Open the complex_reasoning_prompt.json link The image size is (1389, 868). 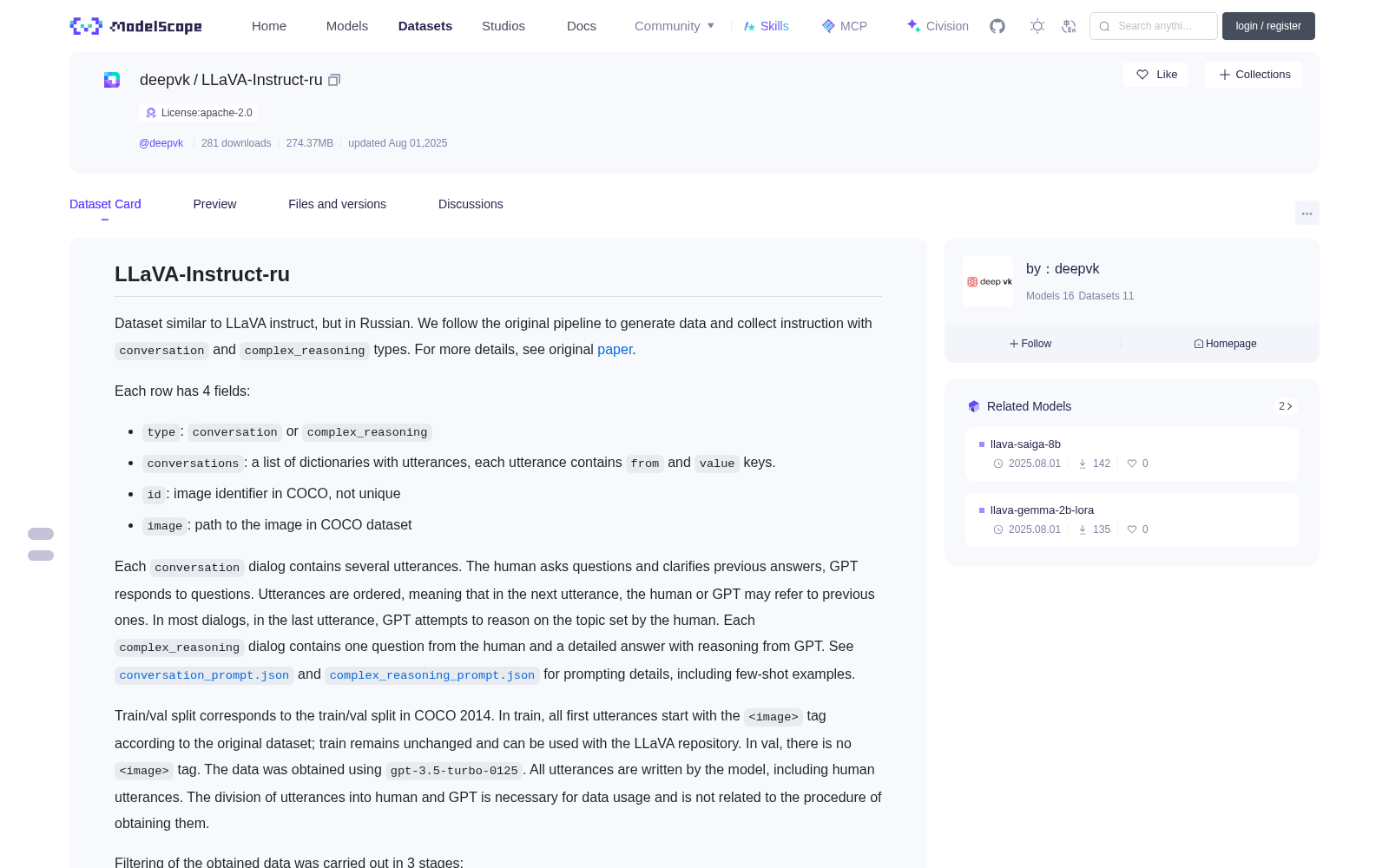click(432, 674)
